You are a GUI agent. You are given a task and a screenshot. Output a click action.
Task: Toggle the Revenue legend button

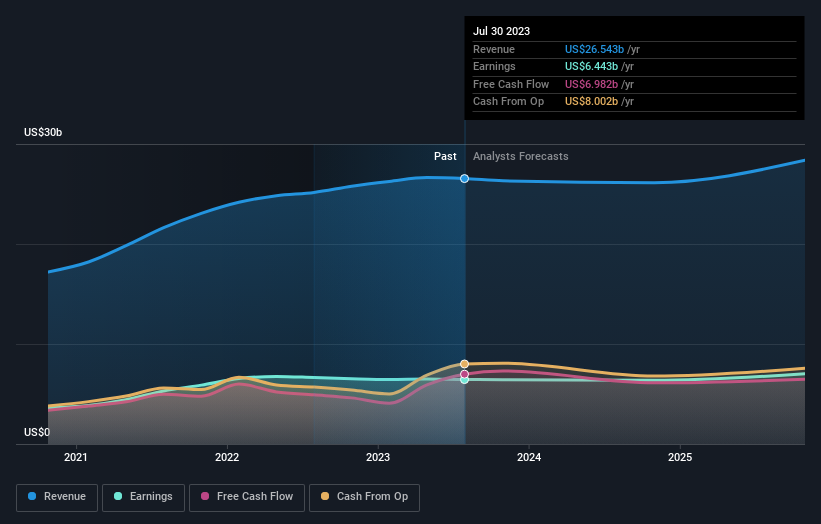point(57,497)
